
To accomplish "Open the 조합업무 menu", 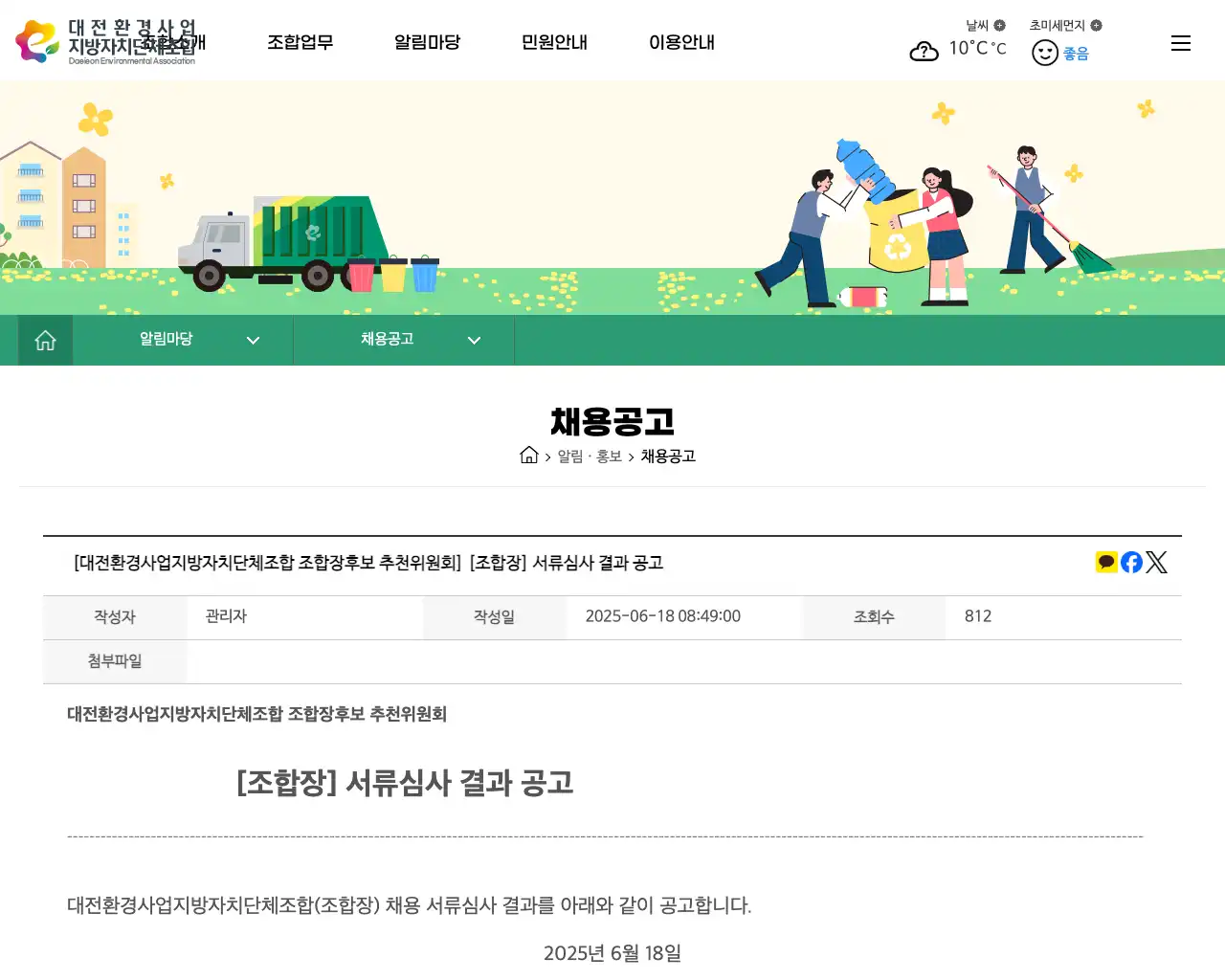I will (300, 42).
